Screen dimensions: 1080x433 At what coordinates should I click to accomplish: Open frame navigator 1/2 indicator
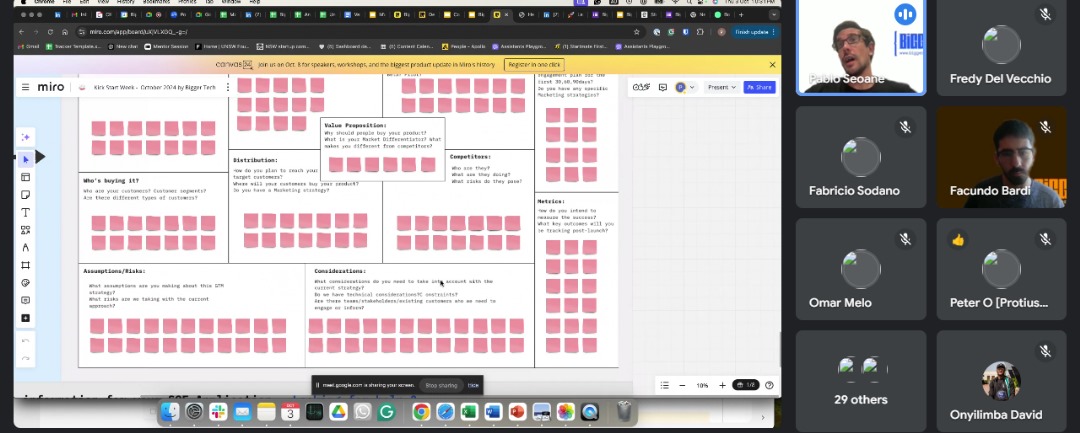pyautogui.click(x=746, y=386)
